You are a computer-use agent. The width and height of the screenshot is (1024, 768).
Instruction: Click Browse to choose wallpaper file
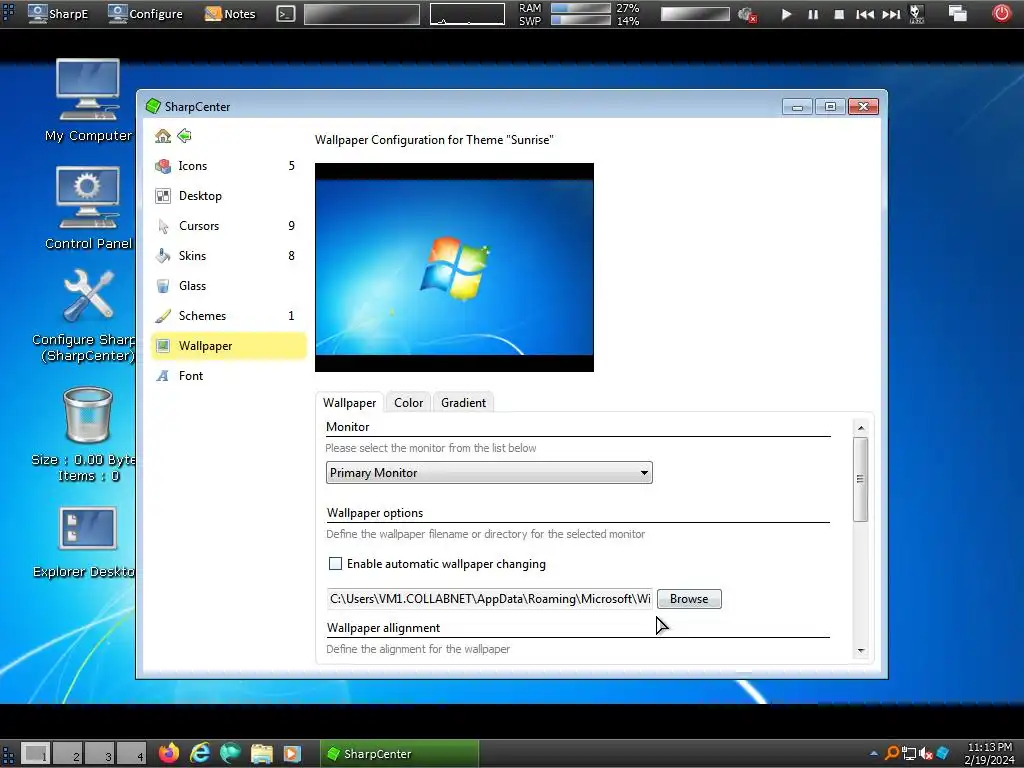click(689, 599)
